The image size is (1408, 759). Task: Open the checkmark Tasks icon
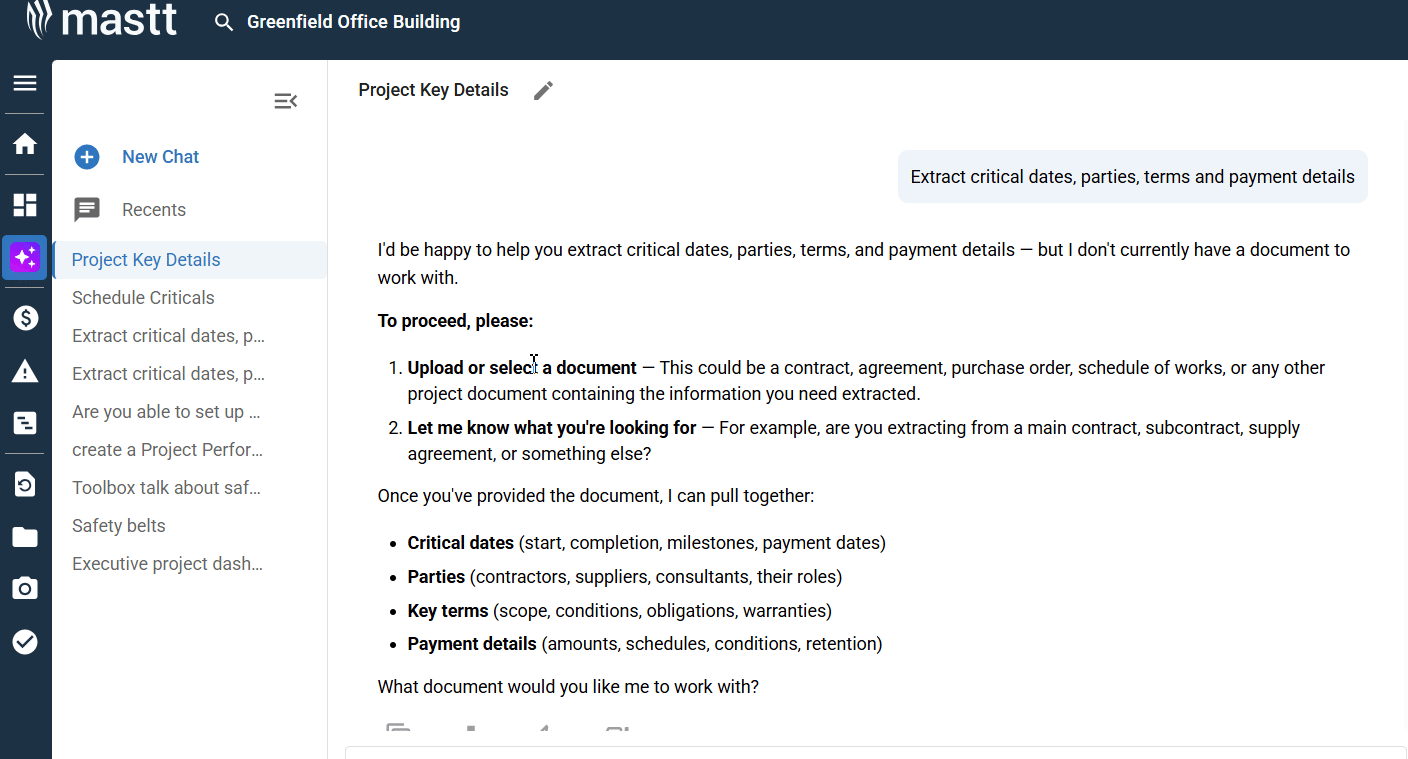pyautogui.click(x=25, y=642)
